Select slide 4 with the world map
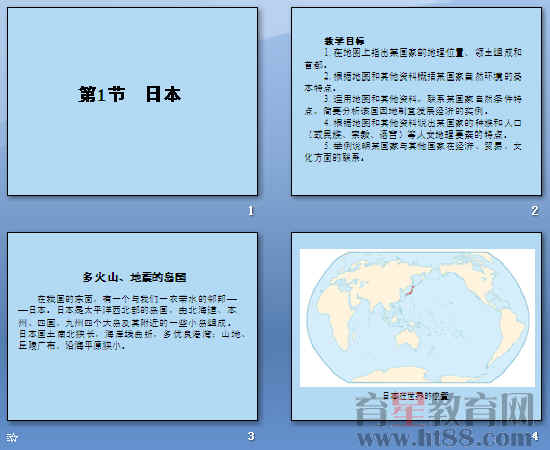This screenshot has width=550, height=450. click(x=416, y=326)
